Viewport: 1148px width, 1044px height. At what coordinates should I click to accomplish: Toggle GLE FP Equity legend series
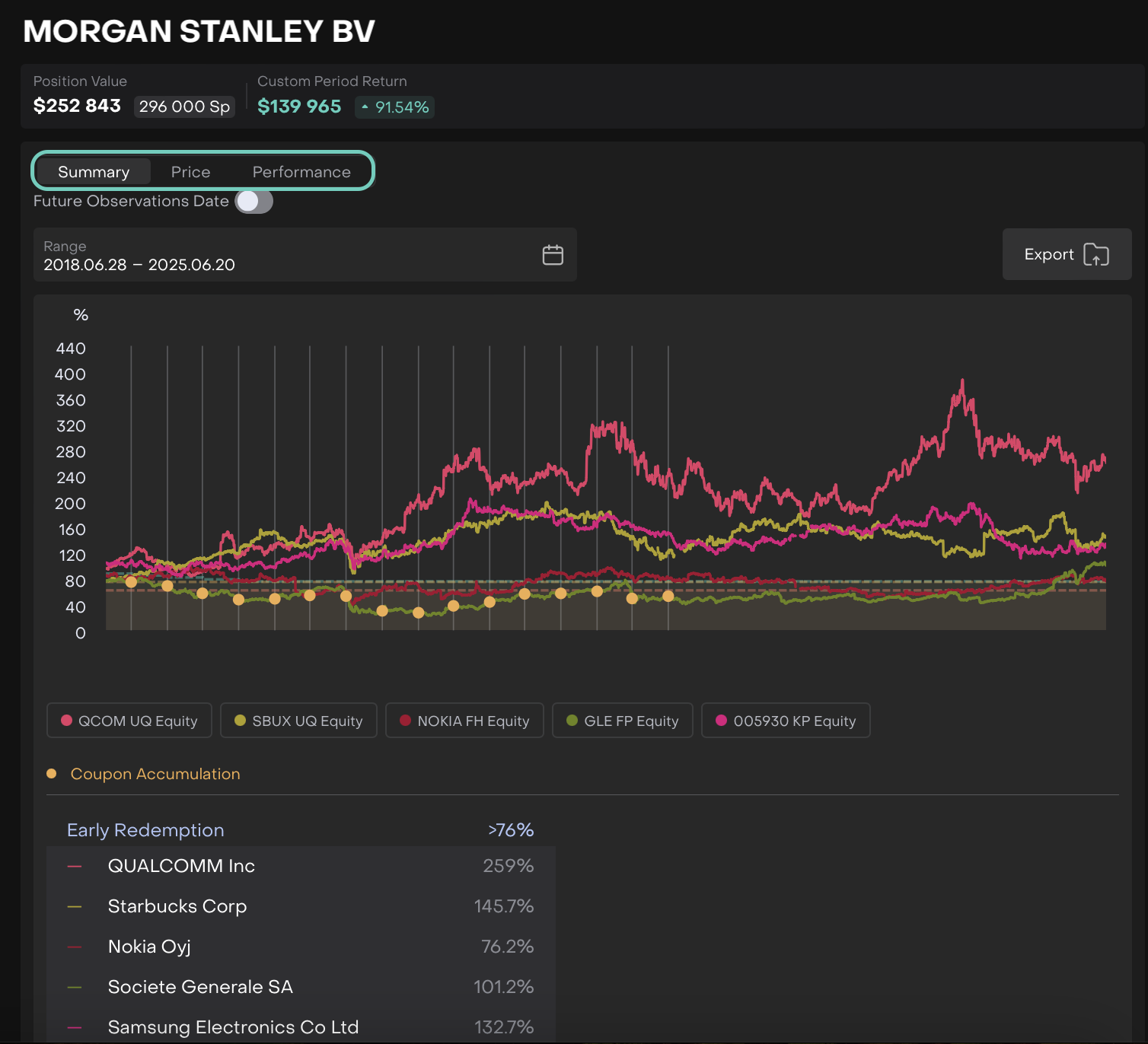point(622,721)
